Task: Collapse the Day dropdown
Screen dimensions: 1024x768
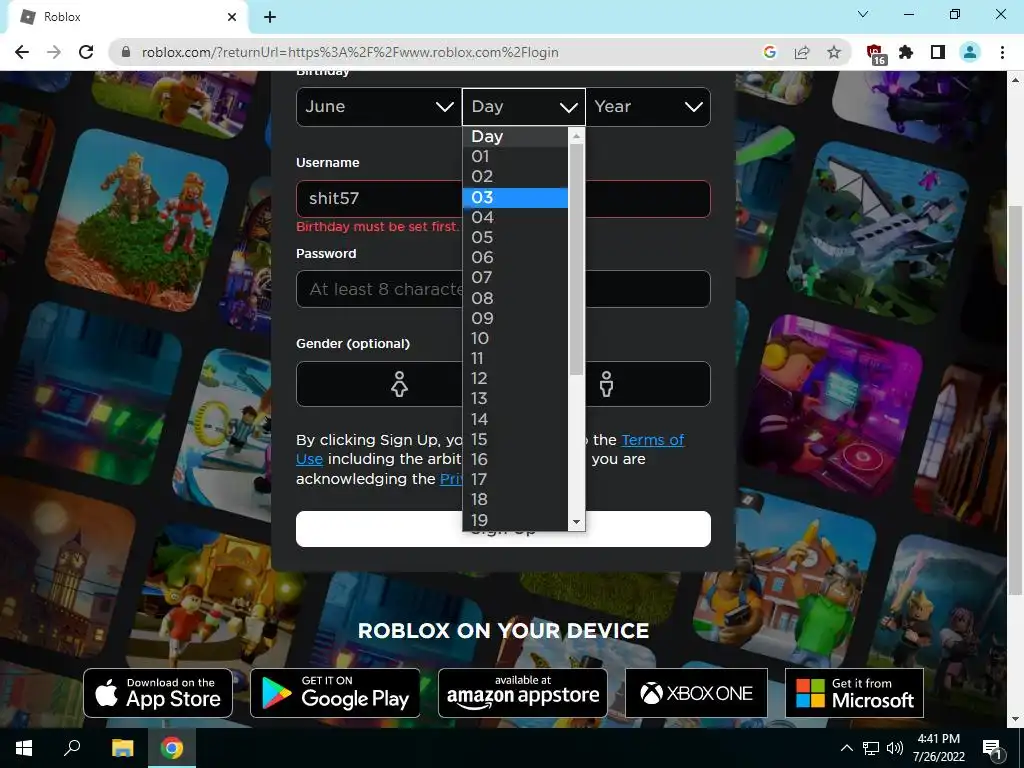Action: tap(524, 106)
